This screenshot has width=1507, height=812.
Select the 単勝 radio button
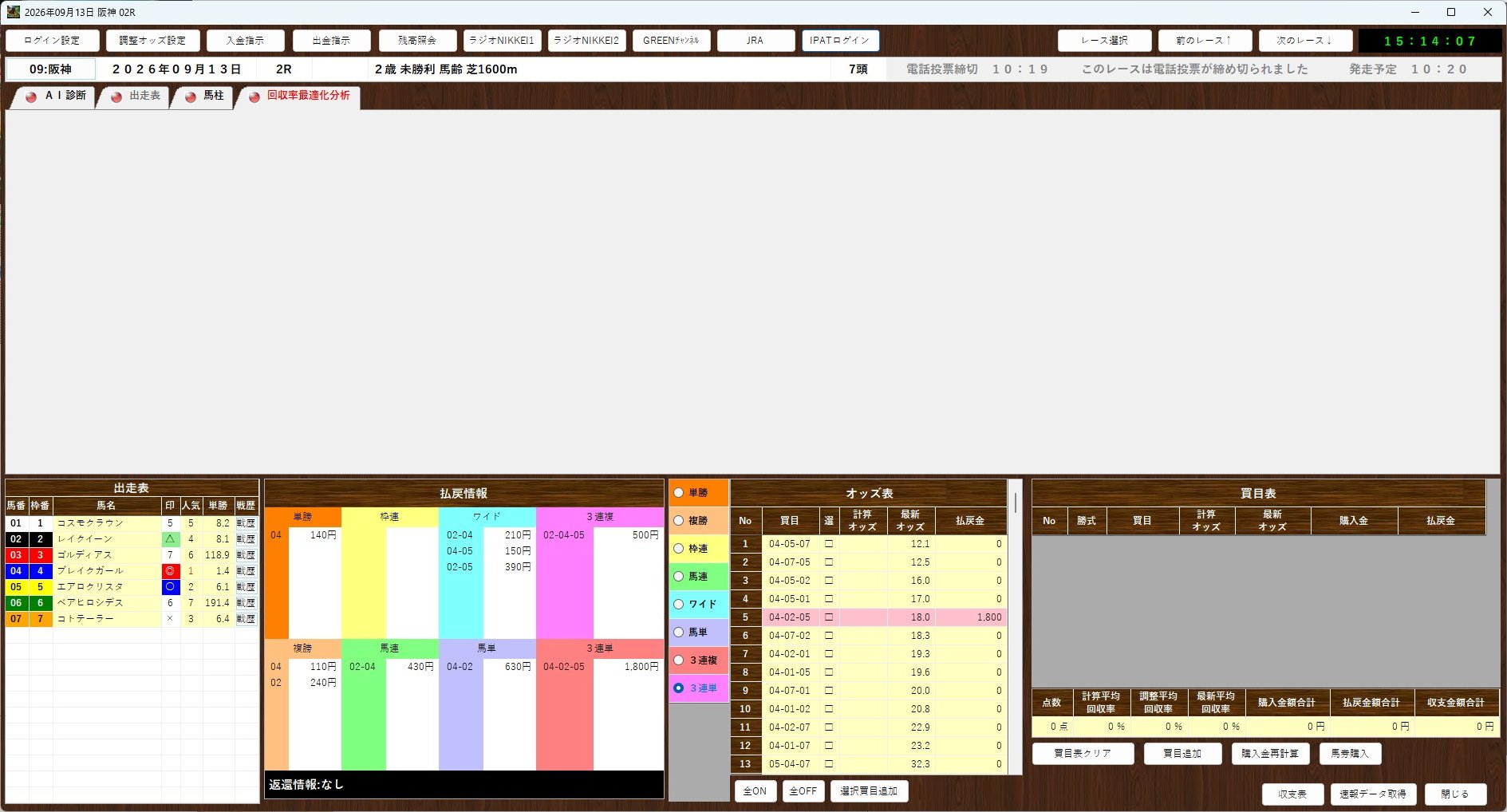(x=679, y=493)
